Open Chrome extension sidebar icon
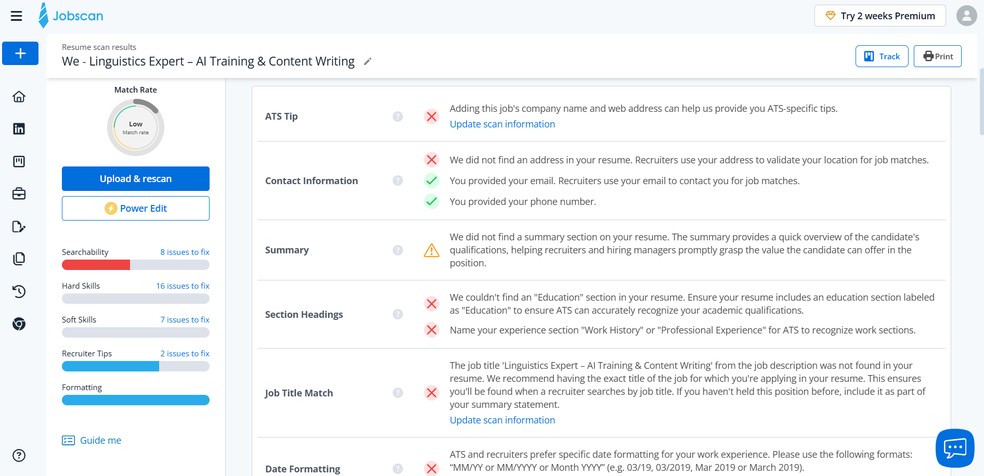Image resolution: width=984 pixels, height=476 pixels. coord(19,324)
